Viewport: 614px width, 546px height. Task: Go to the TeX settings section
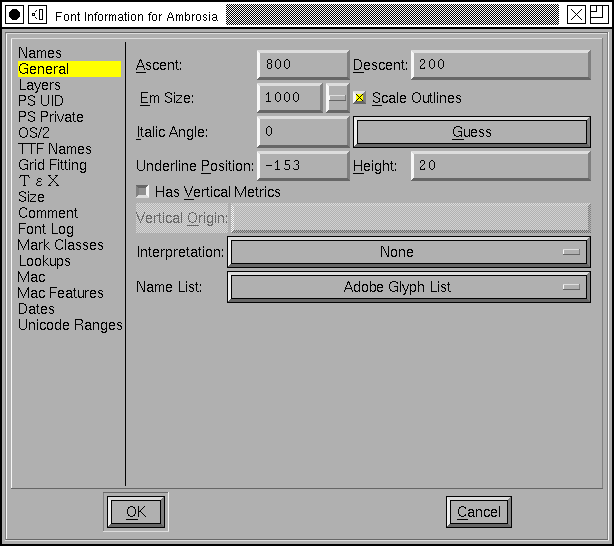(39, 181)
